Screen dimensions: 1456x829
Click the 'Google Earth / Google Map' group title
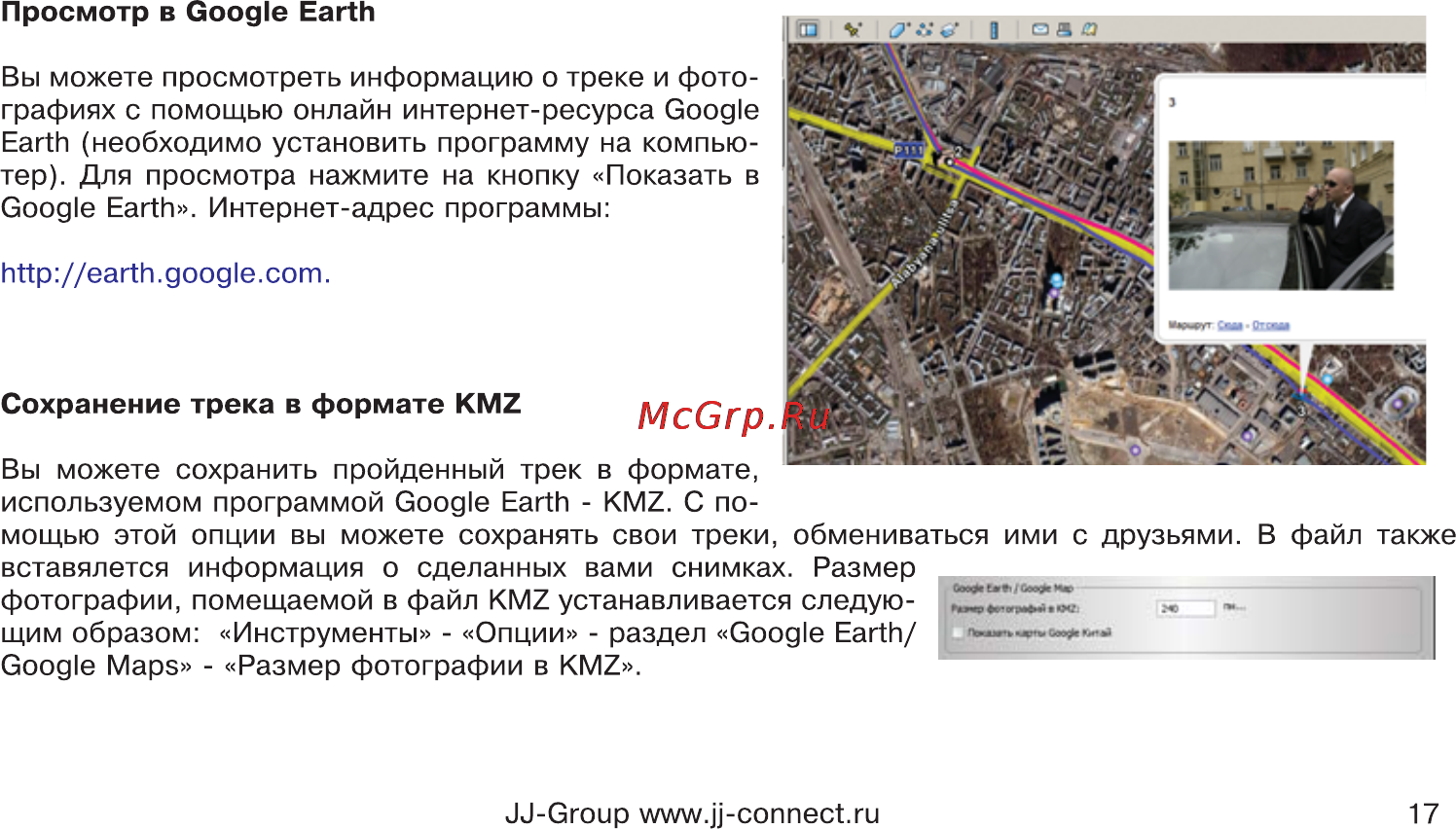coord(1012,588)
